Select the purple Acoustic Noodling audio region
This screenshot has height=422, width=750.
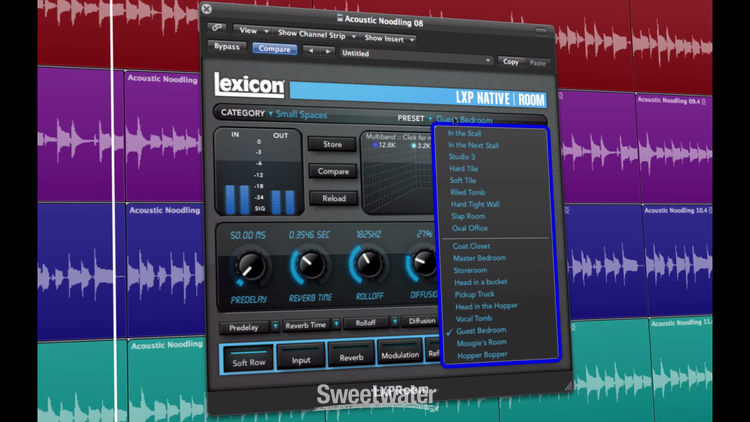(x=162, y=136)
